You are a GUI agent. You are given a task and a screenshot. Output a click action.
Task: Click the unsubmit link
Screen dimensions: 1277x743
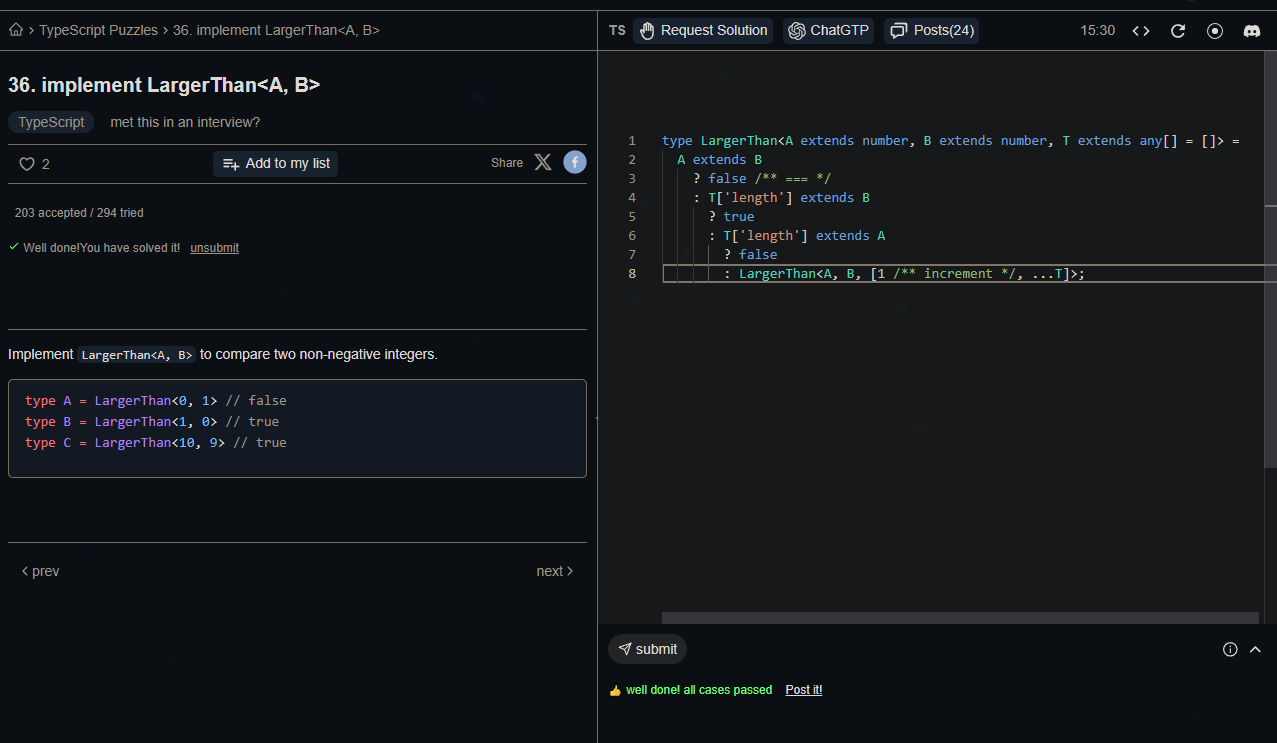click(214, 247)
